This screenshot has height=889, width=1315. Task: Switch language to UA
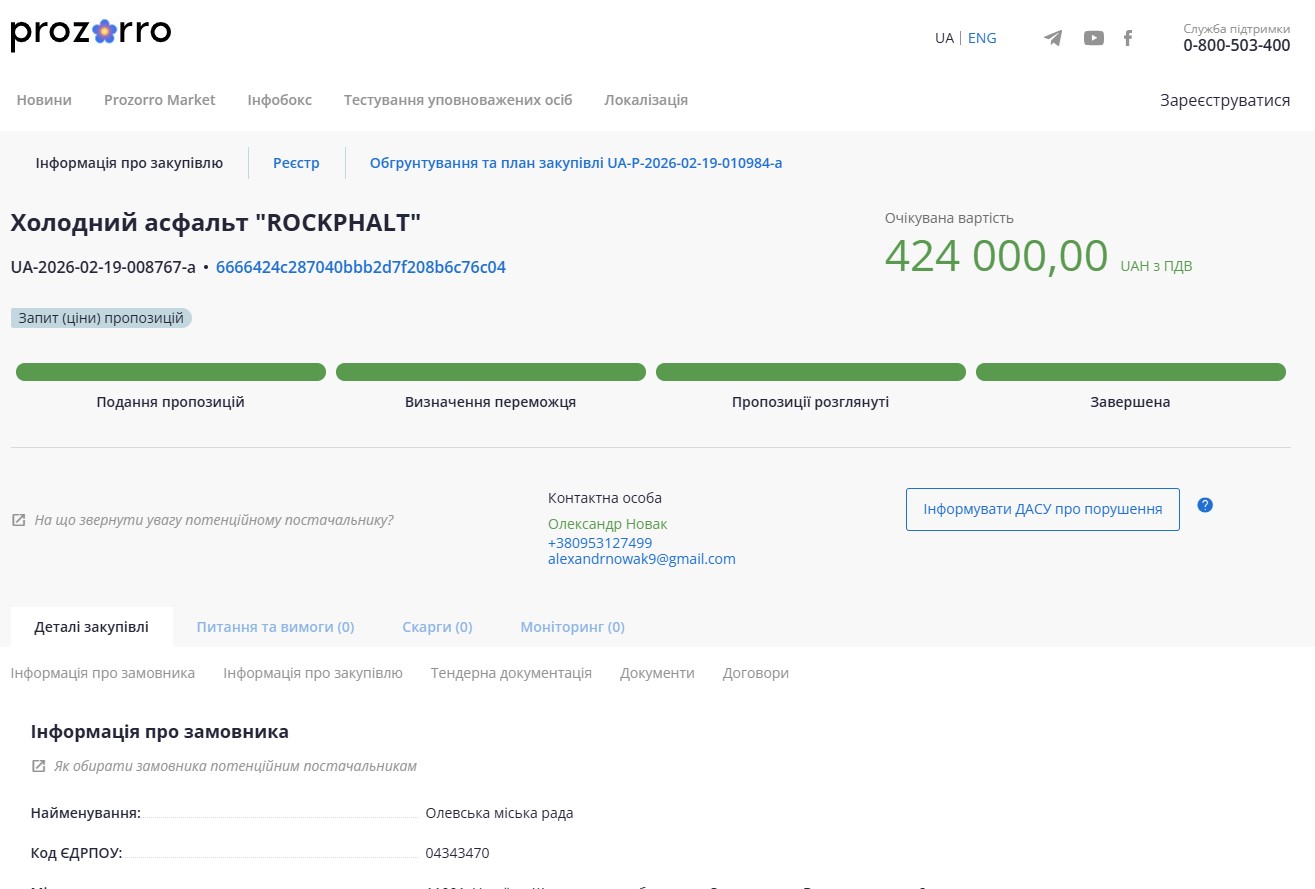944,38
